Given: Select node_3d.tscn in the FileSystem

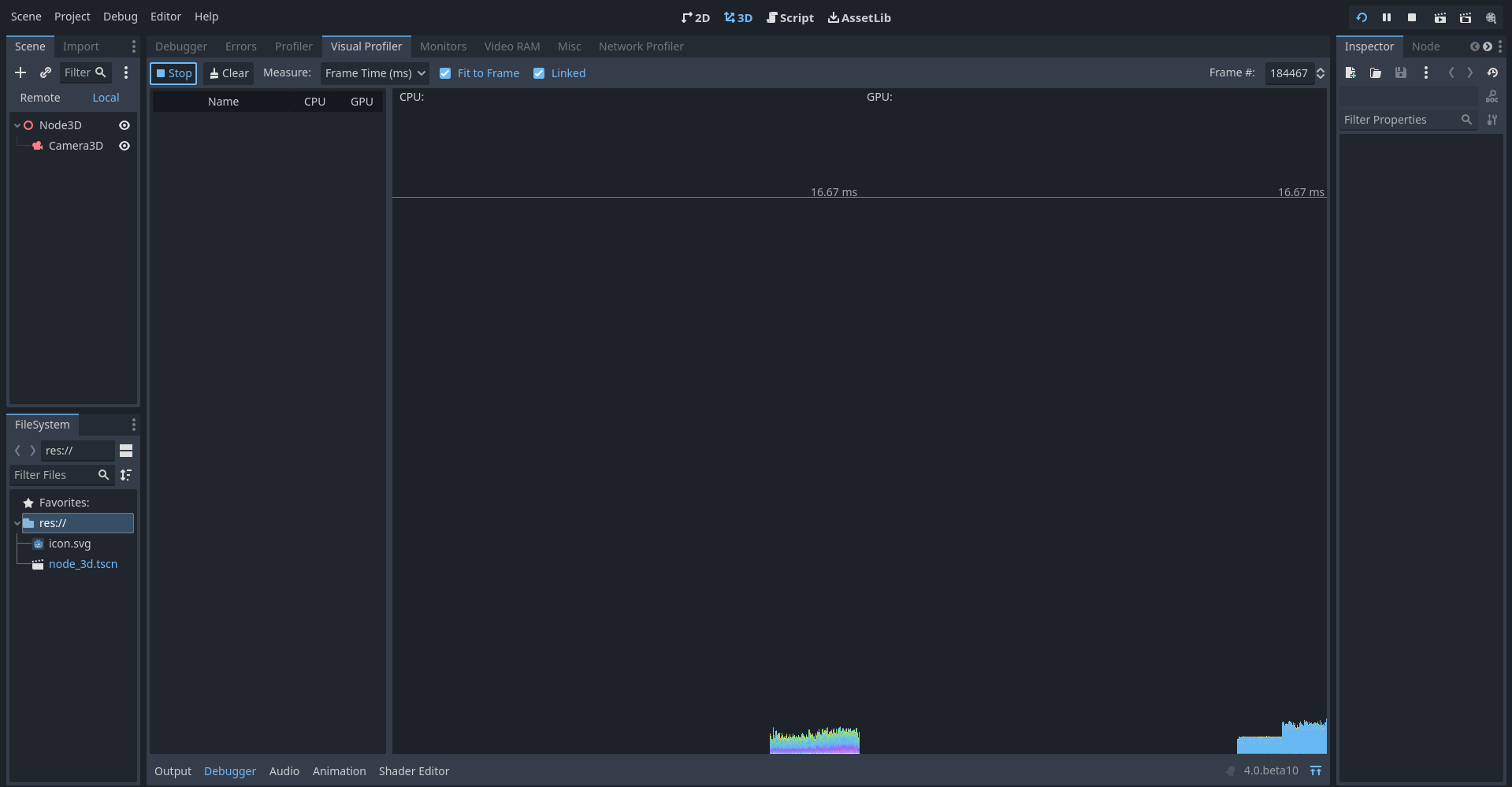Looking at the screenshot, I should click(x=83, y=564).
